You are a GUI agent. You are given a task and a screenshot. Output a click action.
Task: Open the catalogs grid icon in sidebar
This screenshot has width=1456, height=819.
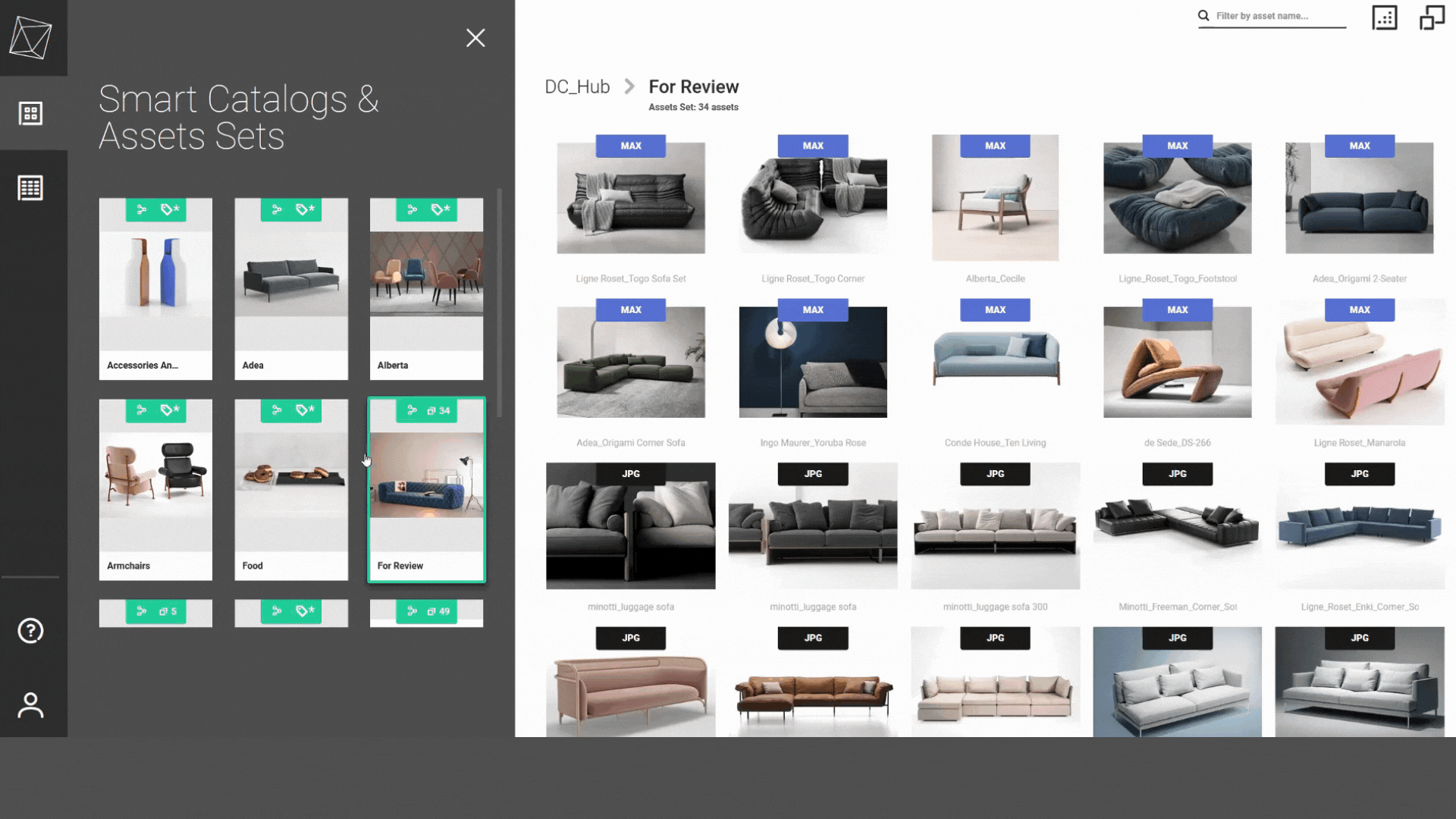pos(30,114)
